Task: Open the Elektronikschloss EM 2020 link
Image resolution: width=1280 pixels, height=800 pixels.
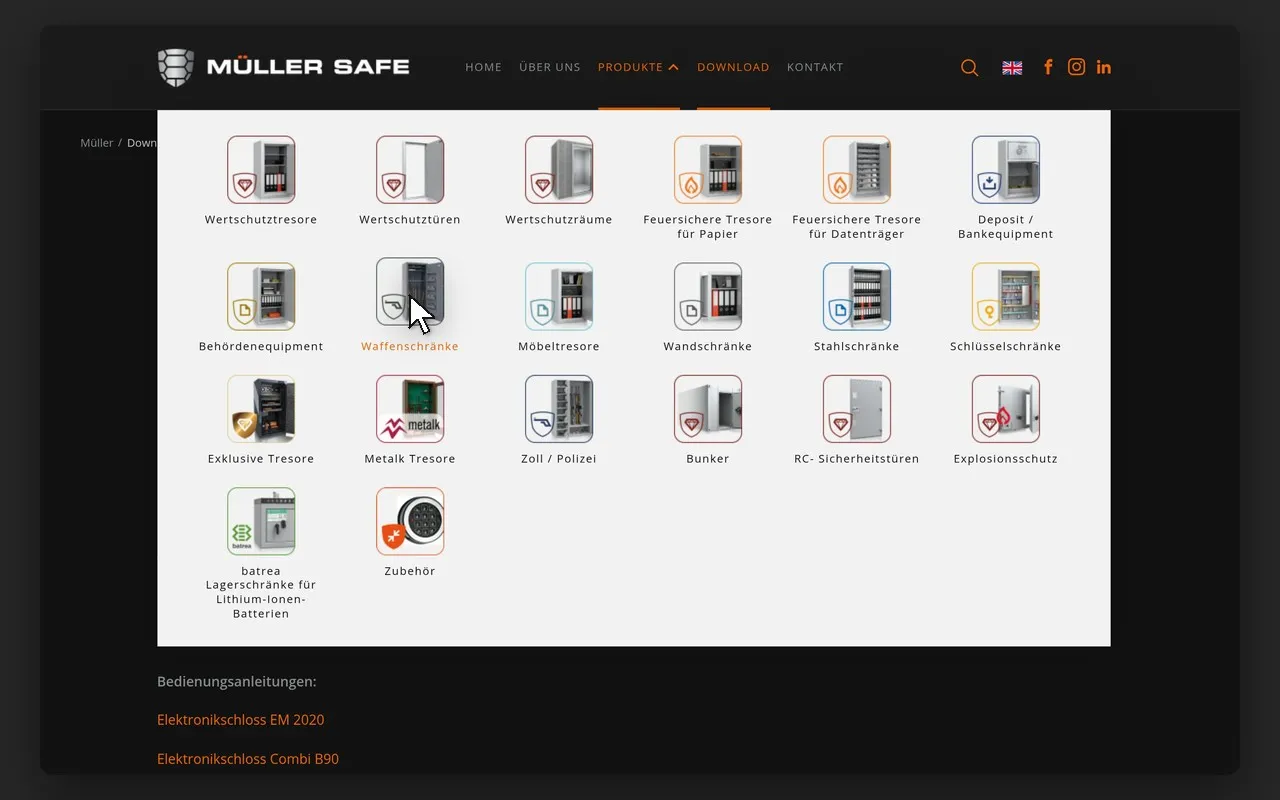Action: click(241, 720)
